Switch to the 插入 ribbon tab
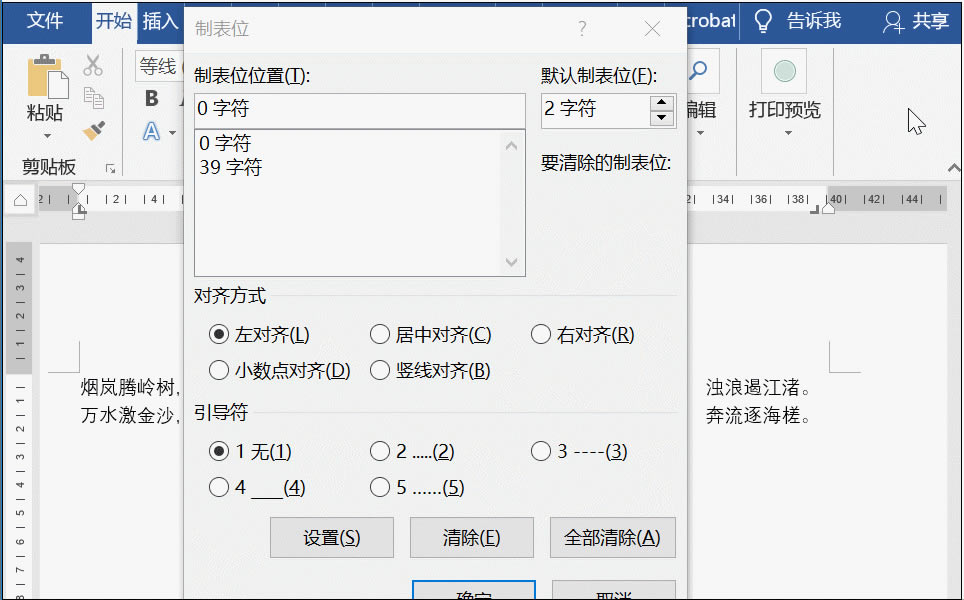This screenshot has width=964, height=600. (160, 21)
